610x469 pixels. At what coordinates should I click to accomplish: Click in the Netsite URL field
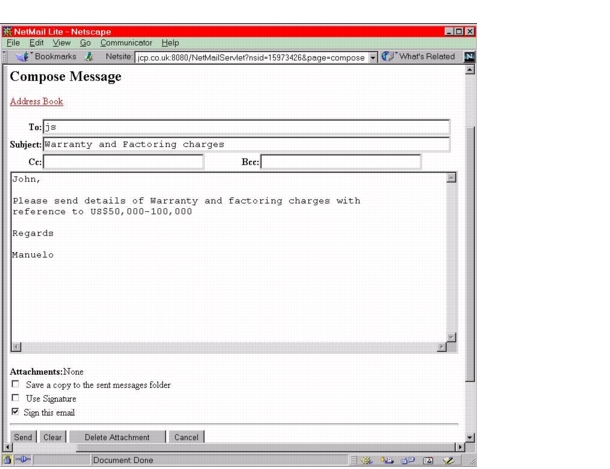[x=251, y=58]
